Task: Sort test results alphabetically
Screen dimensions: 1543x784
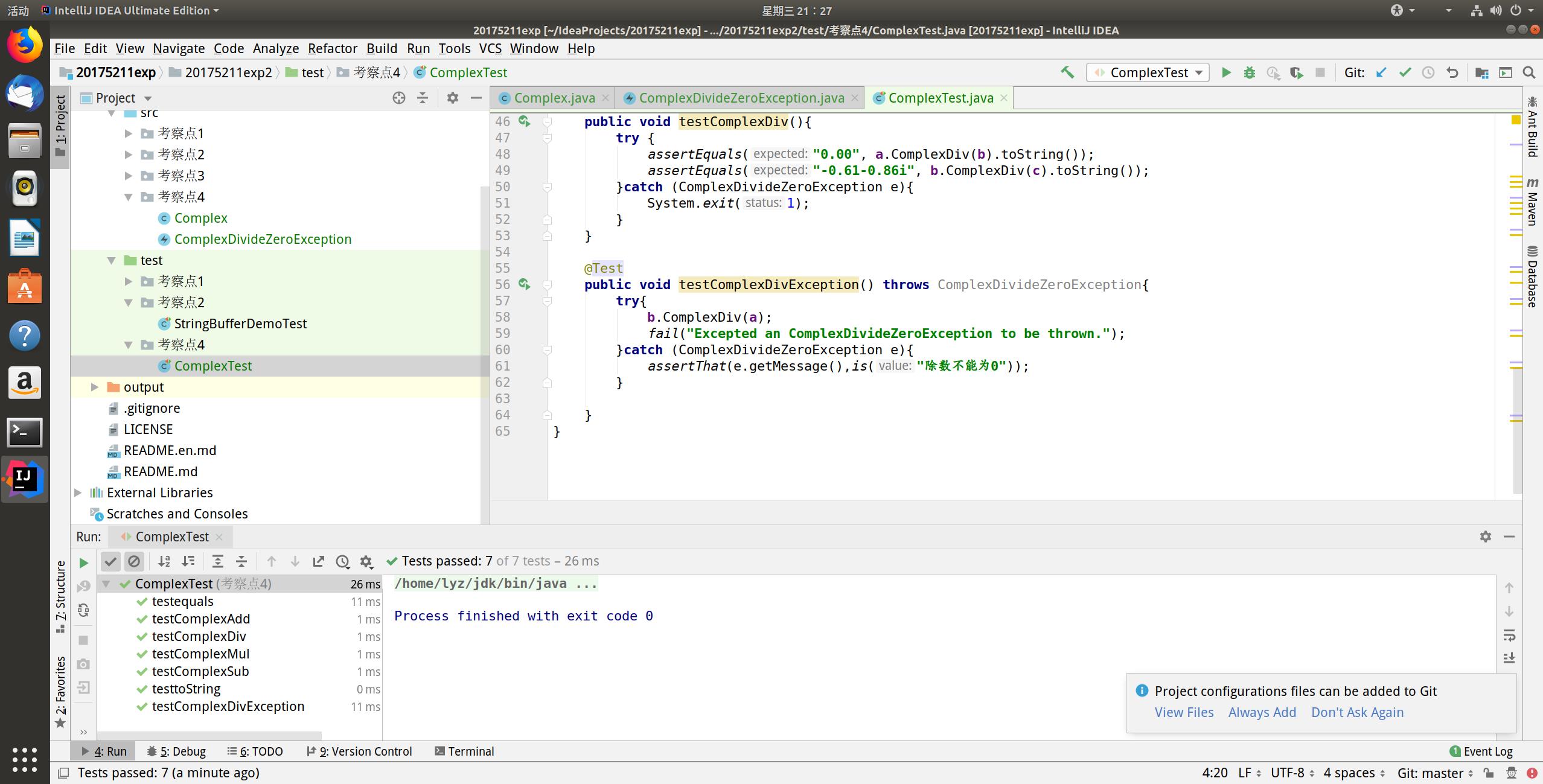Action: (x=164, y=561)
